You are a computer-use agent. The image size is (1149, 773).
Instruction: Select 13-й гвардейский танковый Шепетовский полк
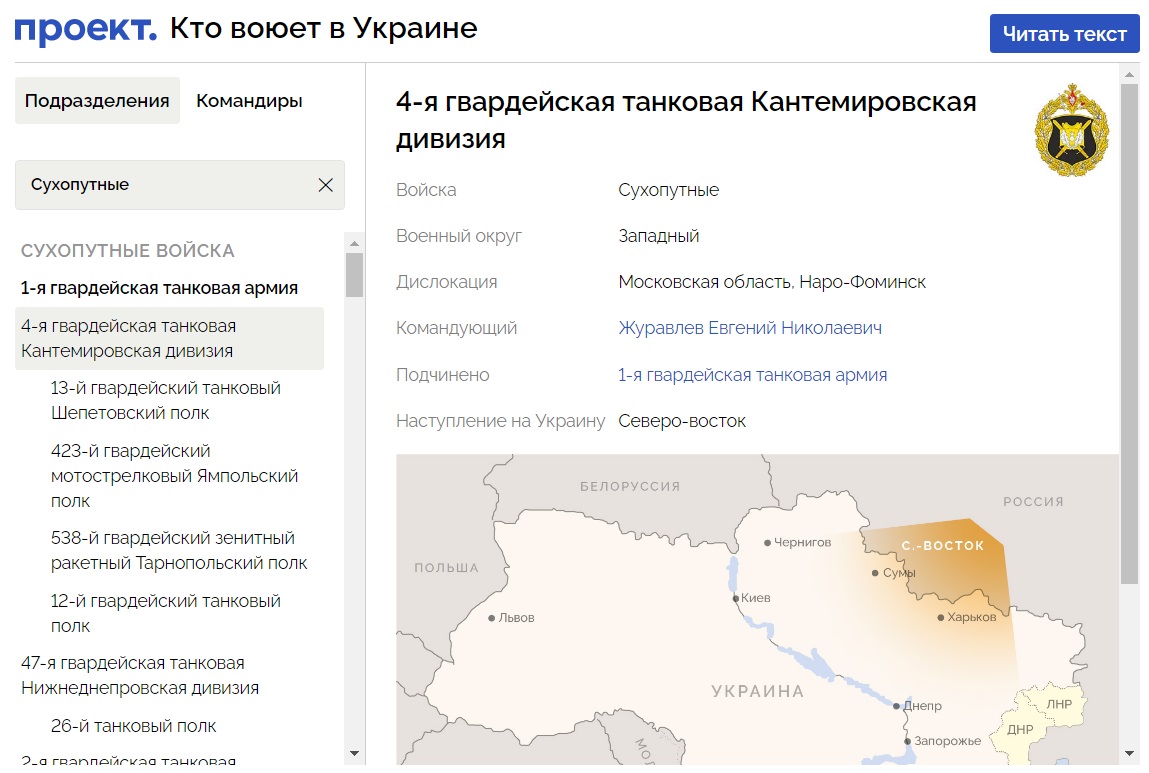pyautogui.click(x=165, y=399)
